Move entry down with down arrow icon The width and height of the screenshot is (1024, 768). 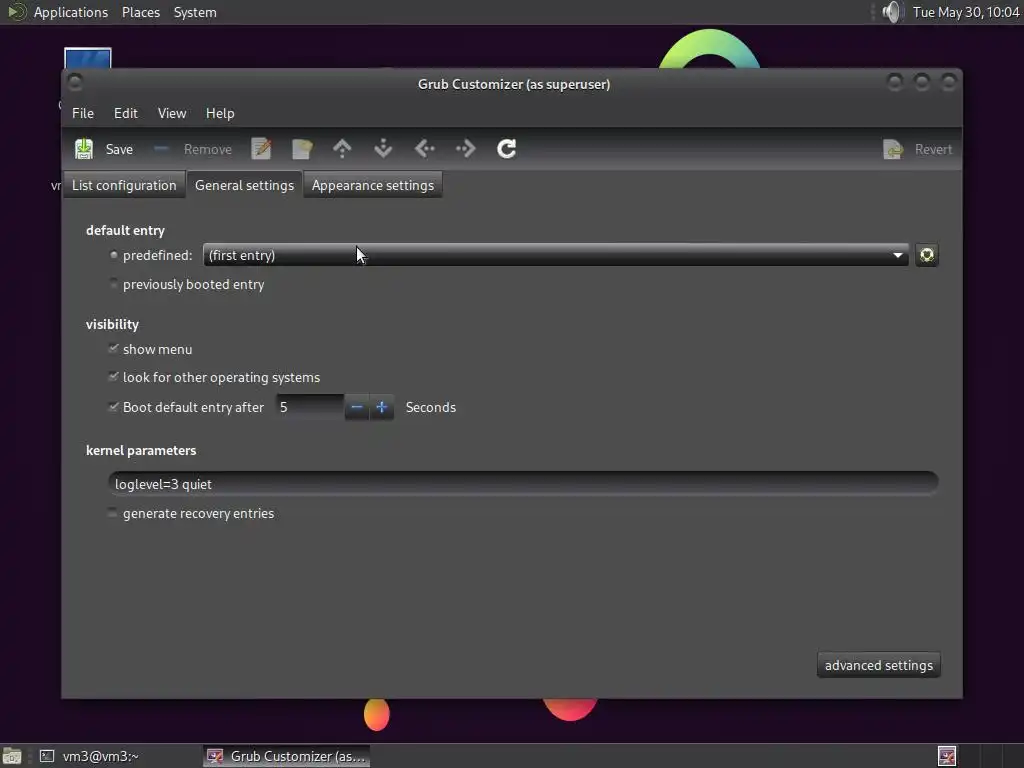383,149
